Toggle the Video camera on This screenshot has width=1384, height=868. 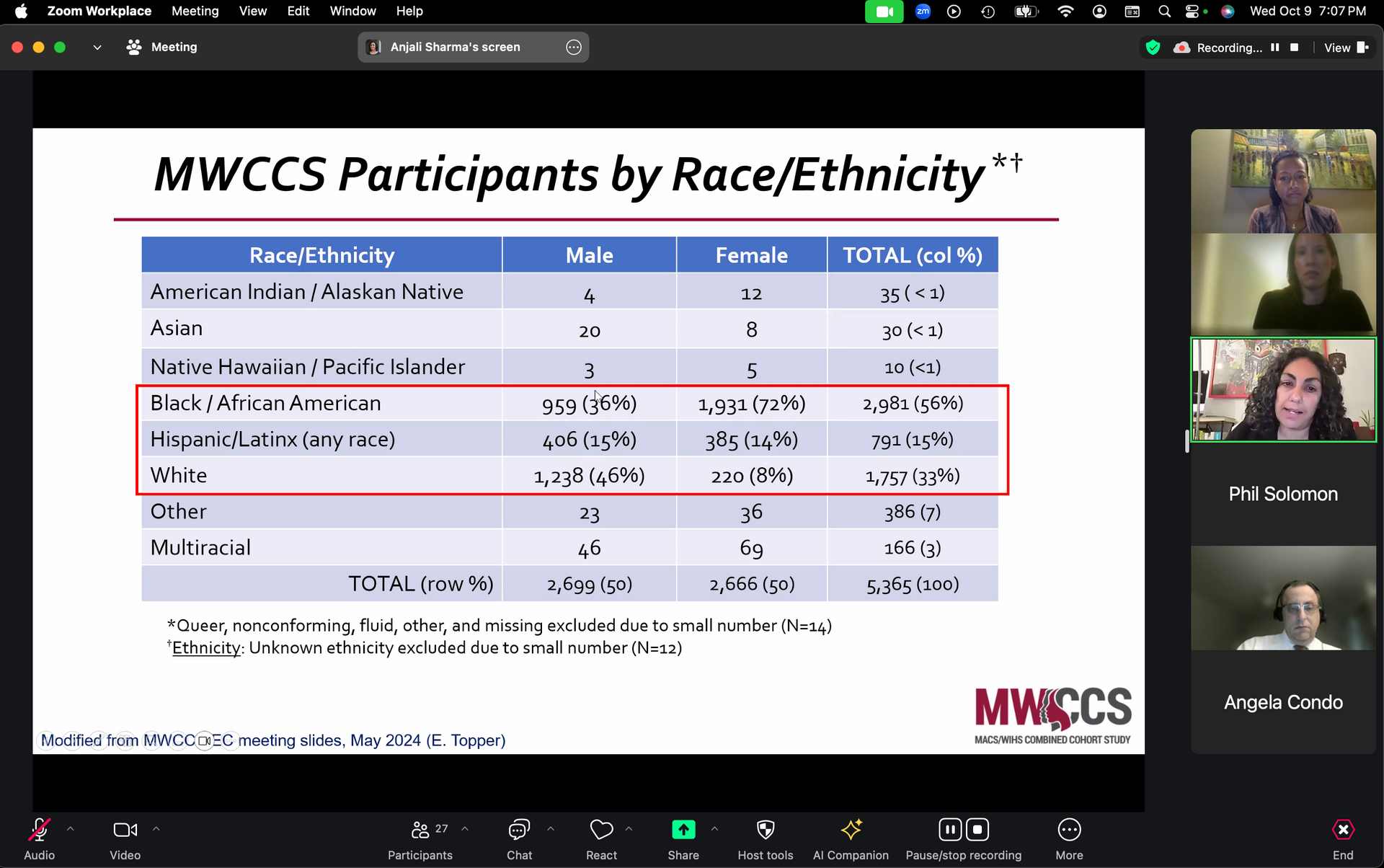click(125, 831)
